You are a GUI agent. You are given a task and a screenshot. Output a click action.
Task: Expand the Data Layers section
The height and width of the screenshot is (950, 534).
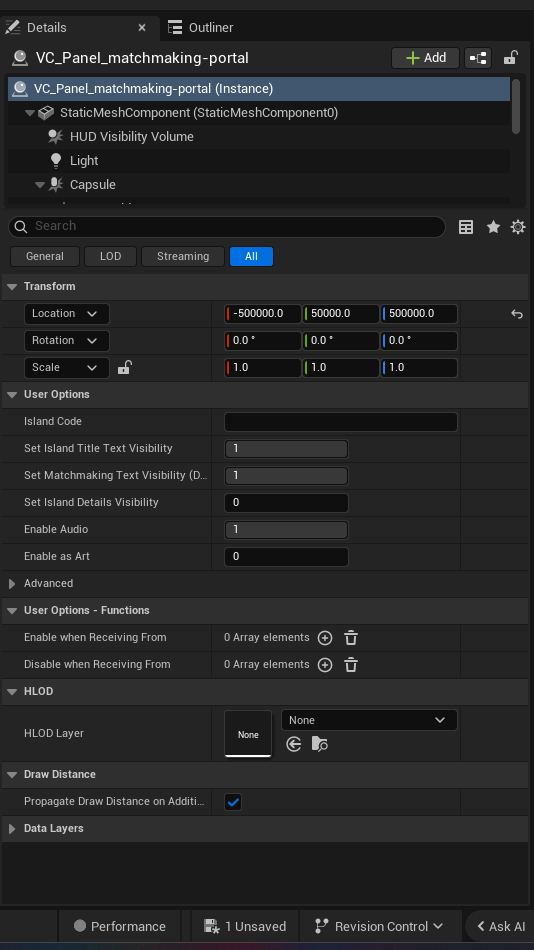coord(12,829)
